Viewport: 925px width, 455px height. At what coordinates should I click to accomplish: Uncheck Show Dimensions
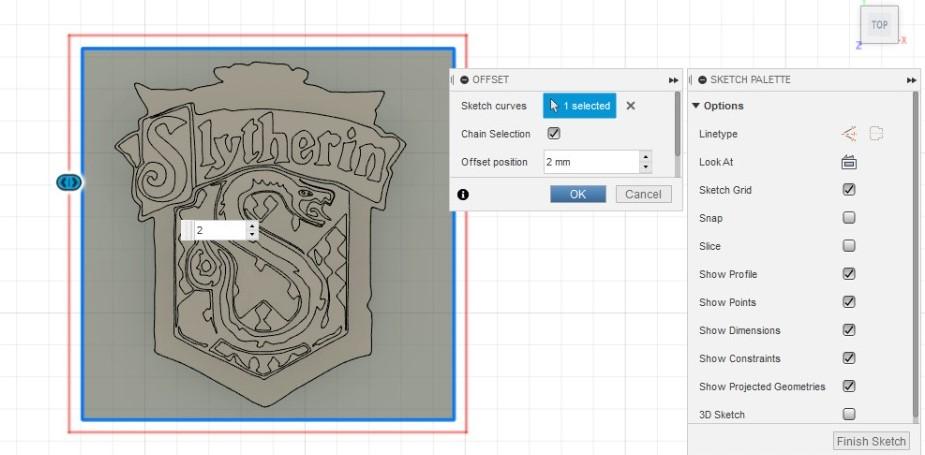849,330
